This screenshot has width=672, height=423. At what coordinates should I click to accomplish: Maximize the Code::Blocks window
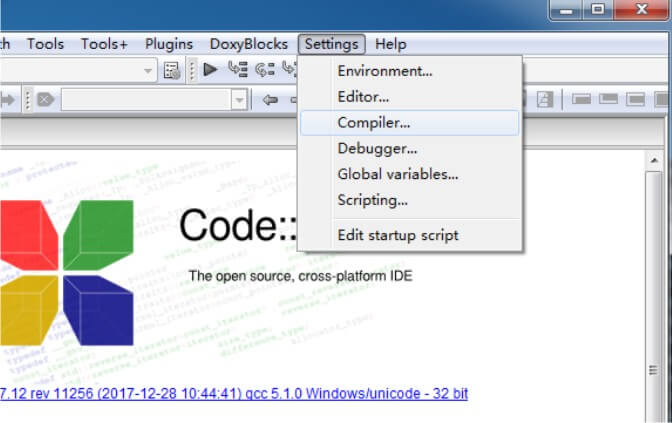pos(598,9)
